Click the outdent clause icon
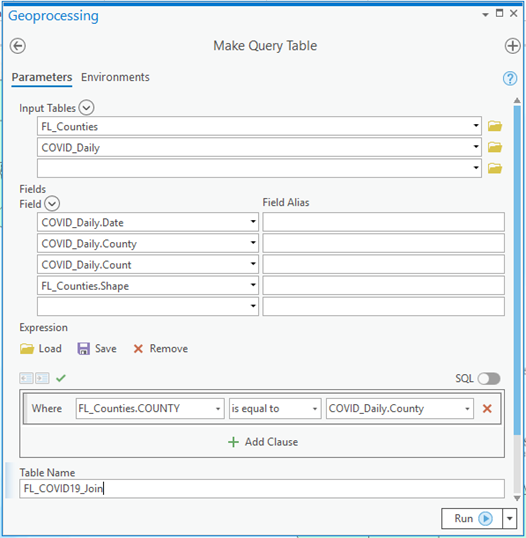Screen dimensions: 526x538 pos(26,378)
